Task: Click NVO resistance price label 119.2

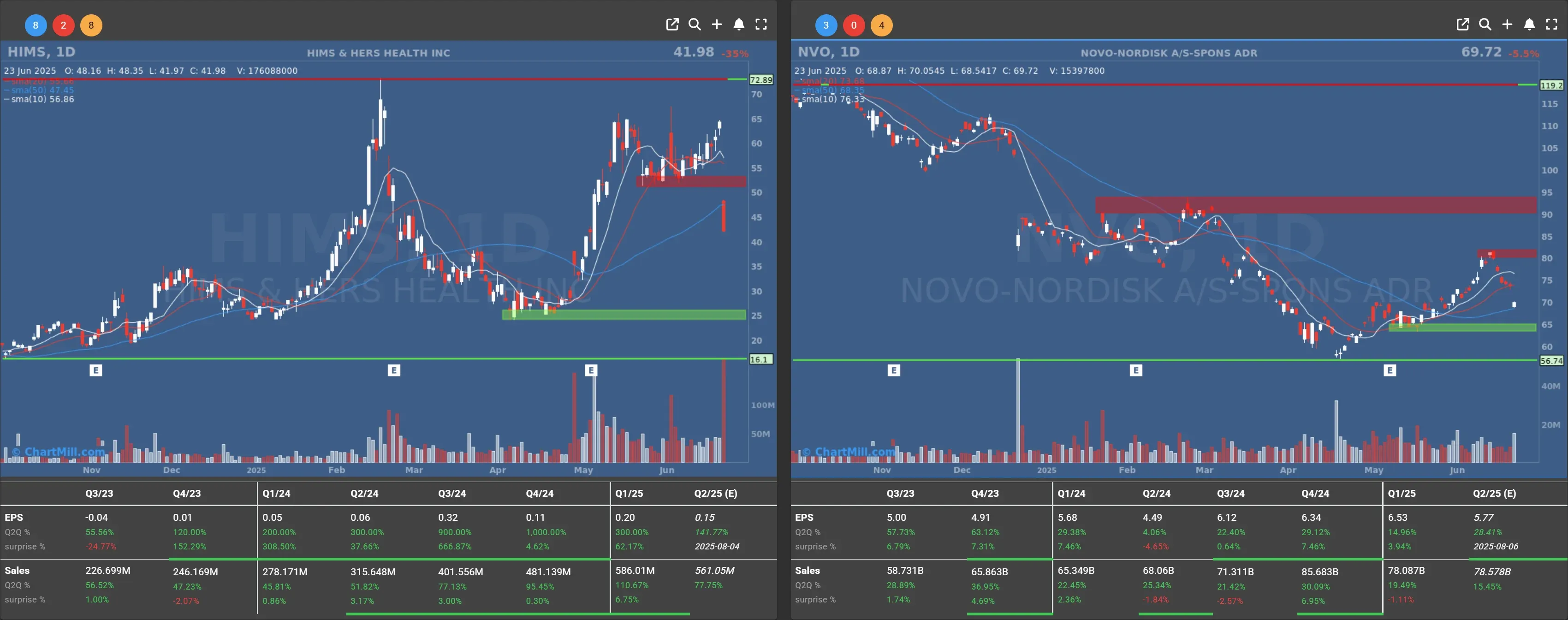Action: [x=1551, y=85]
